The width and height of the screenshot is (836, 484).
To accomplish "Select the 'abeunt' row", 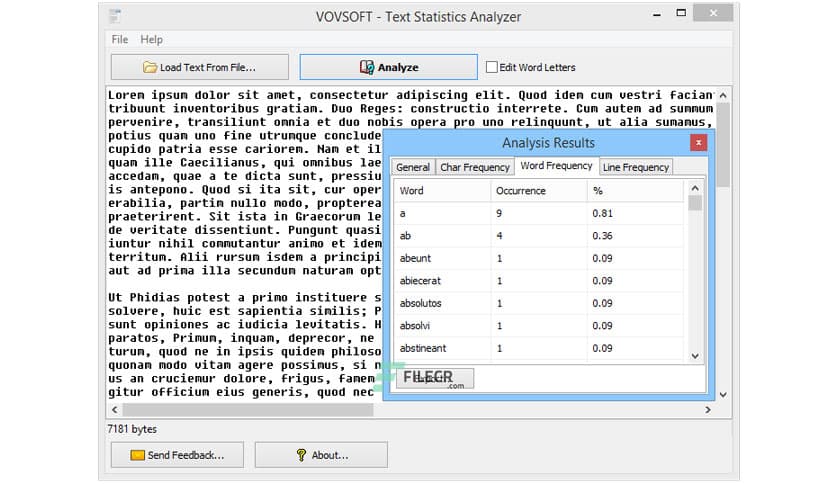I will [x=538, y=258].
